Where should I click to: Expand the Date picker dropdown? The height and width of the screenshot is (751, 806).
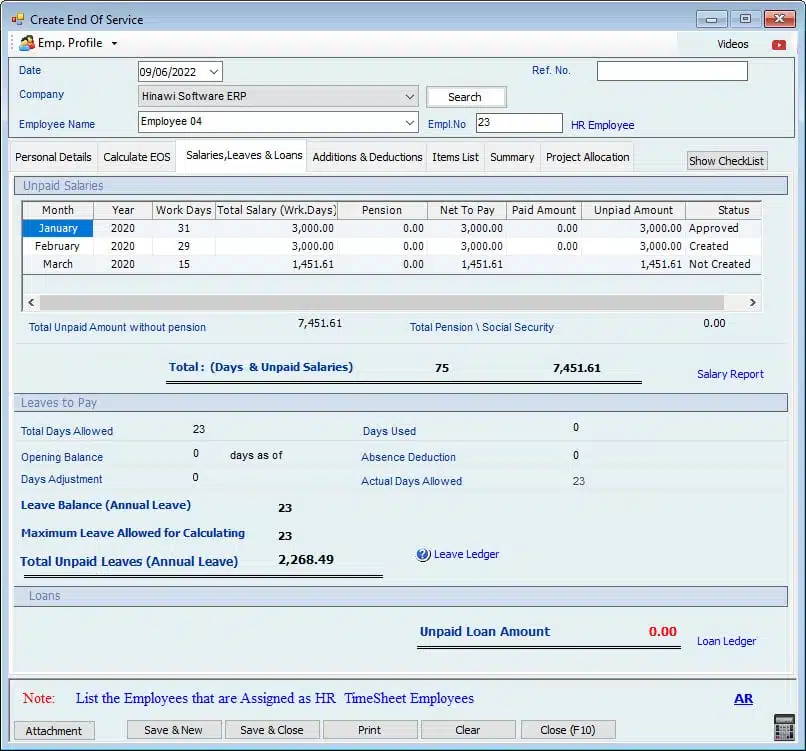tap(214, 72)
